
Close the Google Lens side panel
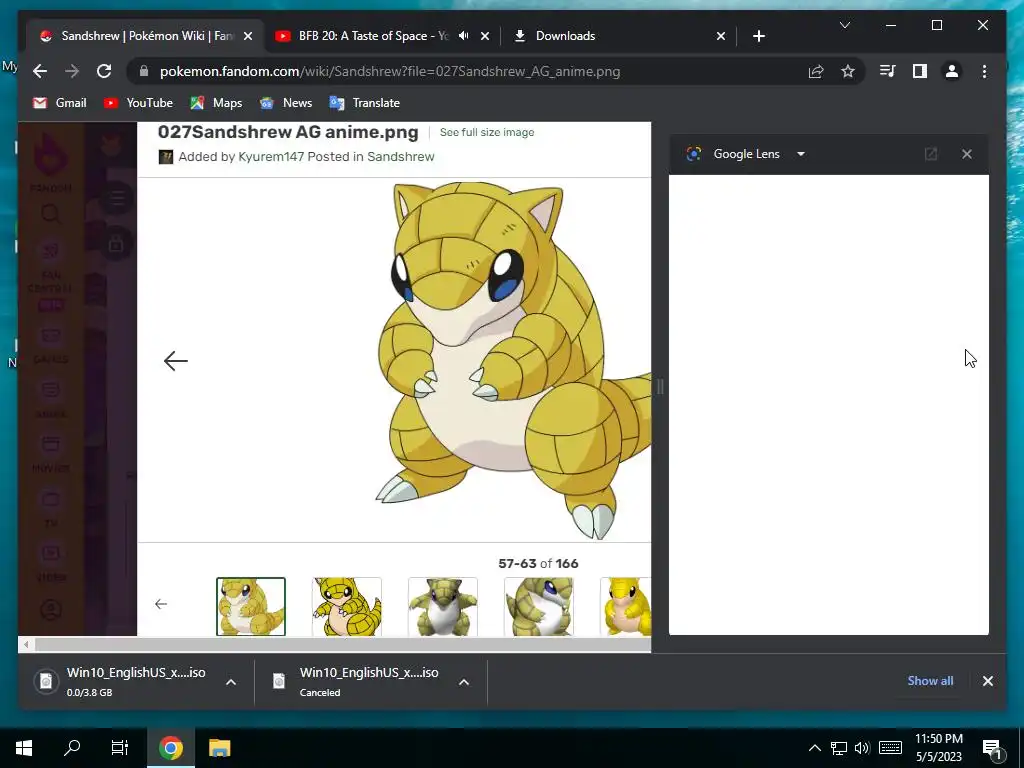click(x=967, y=154)
